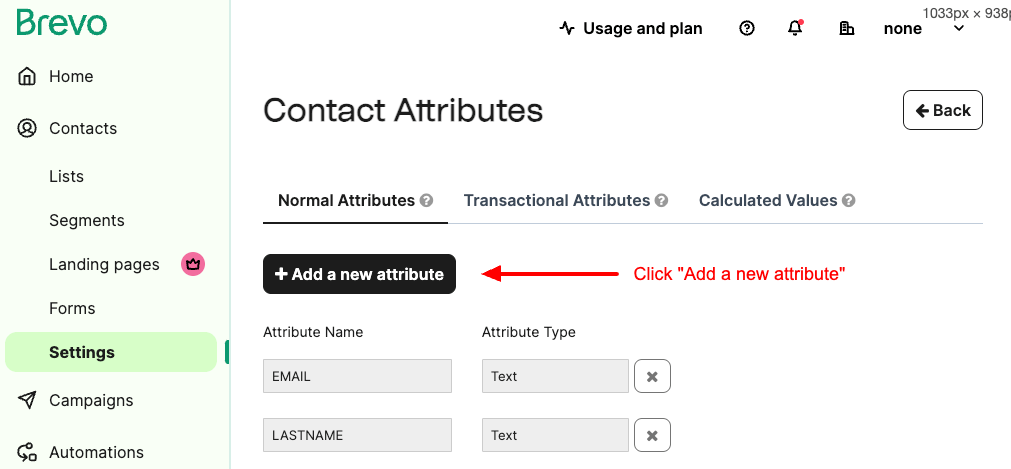Image resolution: width=1011 pixels, height=469 pixels.
Task: Click Add a new attribute button
Action: [x=359, y=274]
